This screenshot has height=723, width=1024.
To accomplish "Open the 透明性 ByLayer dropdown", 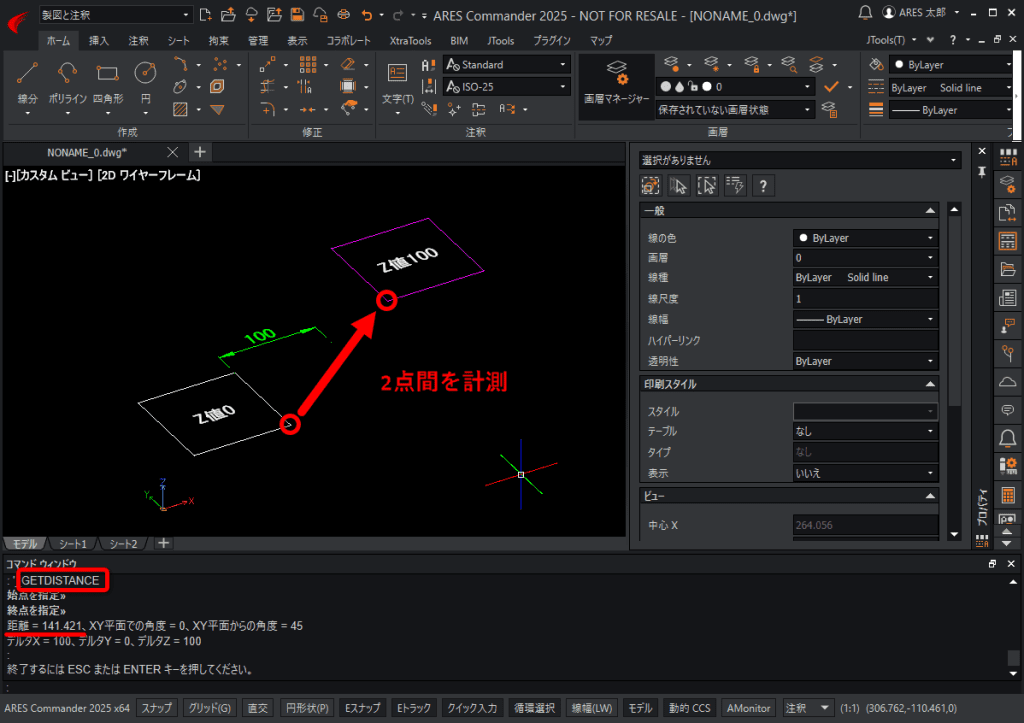I will (x=865, y=361).
